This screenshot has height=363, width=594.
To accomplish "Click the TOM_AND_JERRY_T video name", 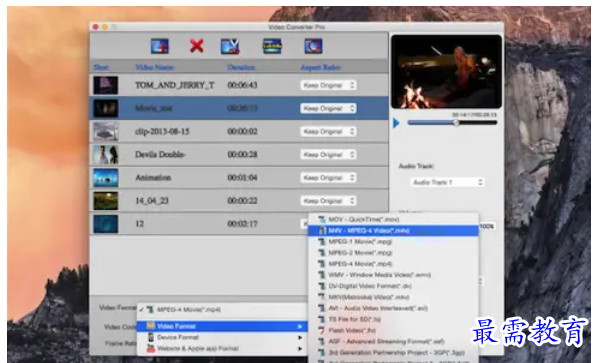I will tap(175, 85).
